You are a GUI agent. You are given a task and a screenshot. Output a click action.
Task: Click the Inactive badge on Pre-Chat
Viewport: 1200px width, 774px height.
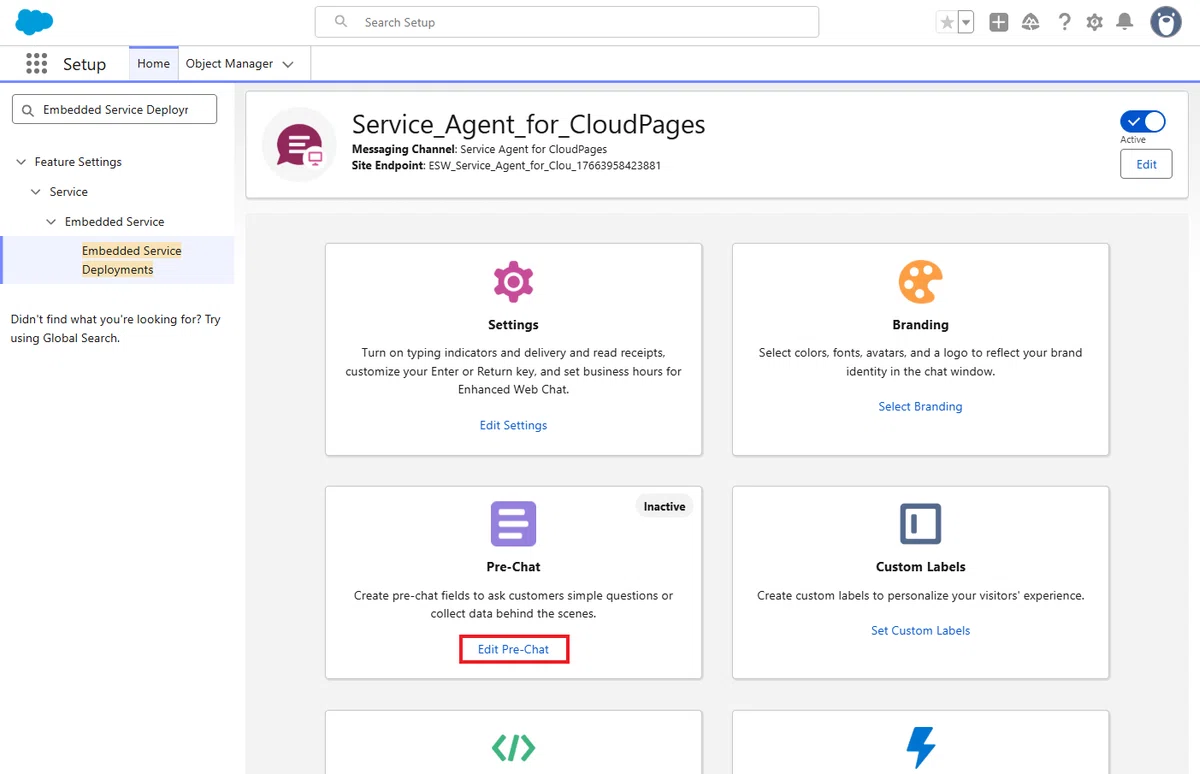664,506
